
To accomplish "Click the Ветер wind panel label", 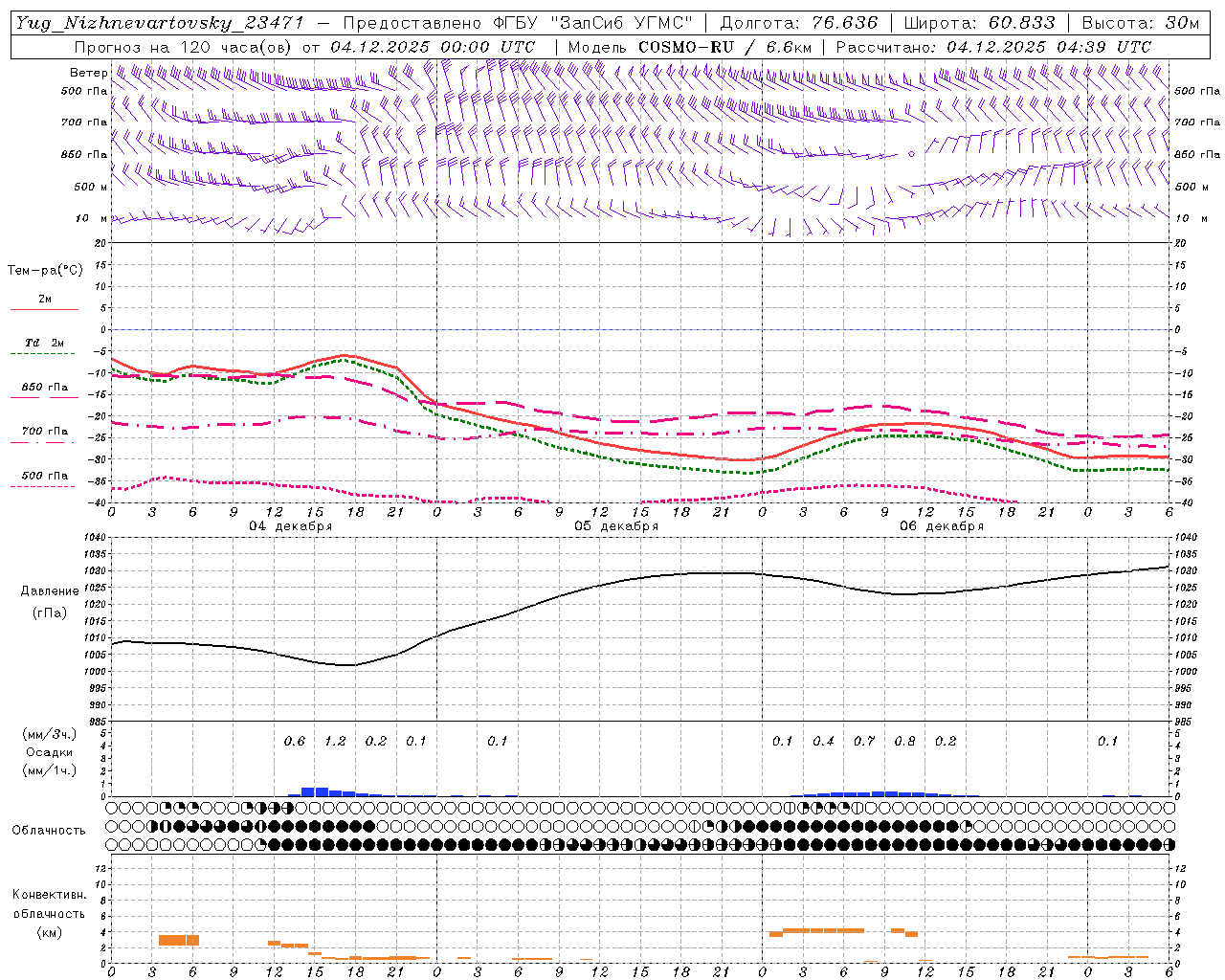I will [88, 73].
